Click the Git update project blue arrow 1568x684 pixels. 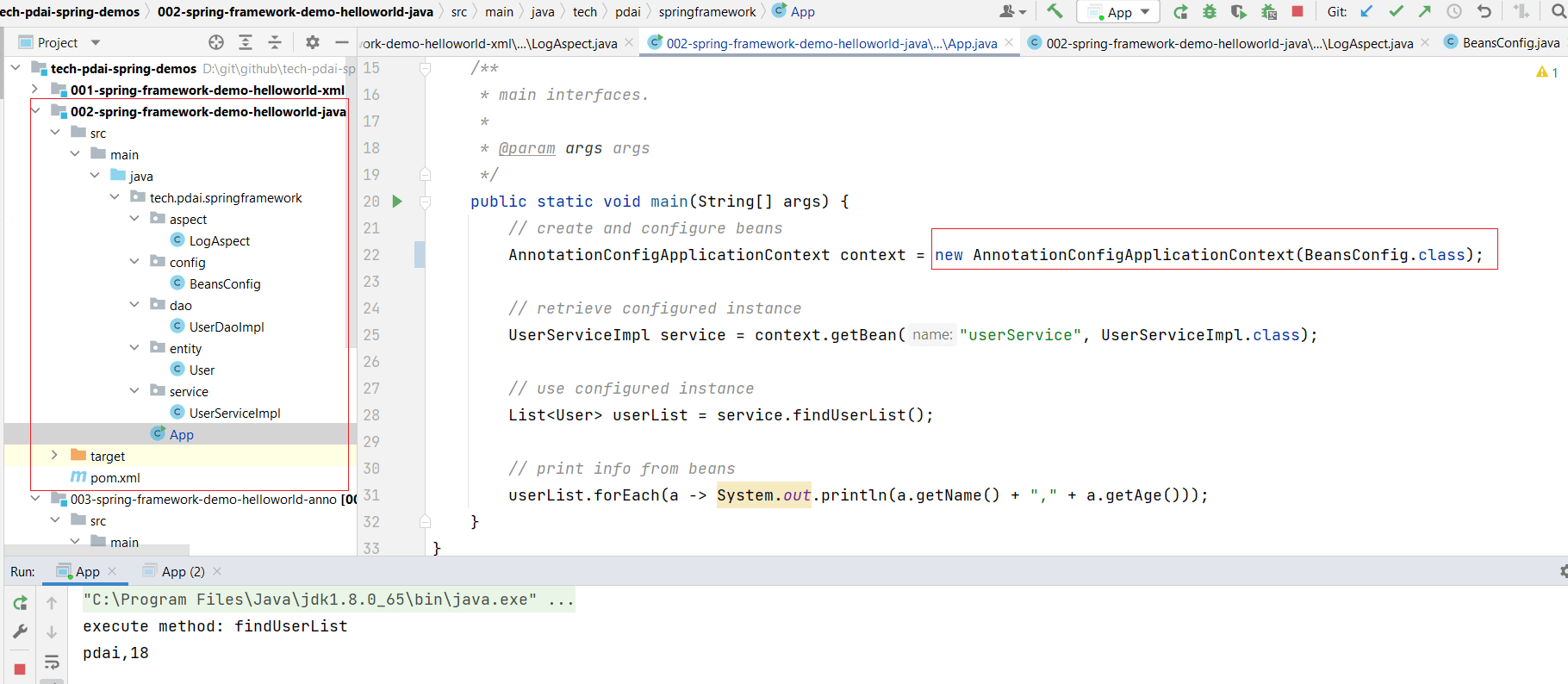click(1366, 11)
